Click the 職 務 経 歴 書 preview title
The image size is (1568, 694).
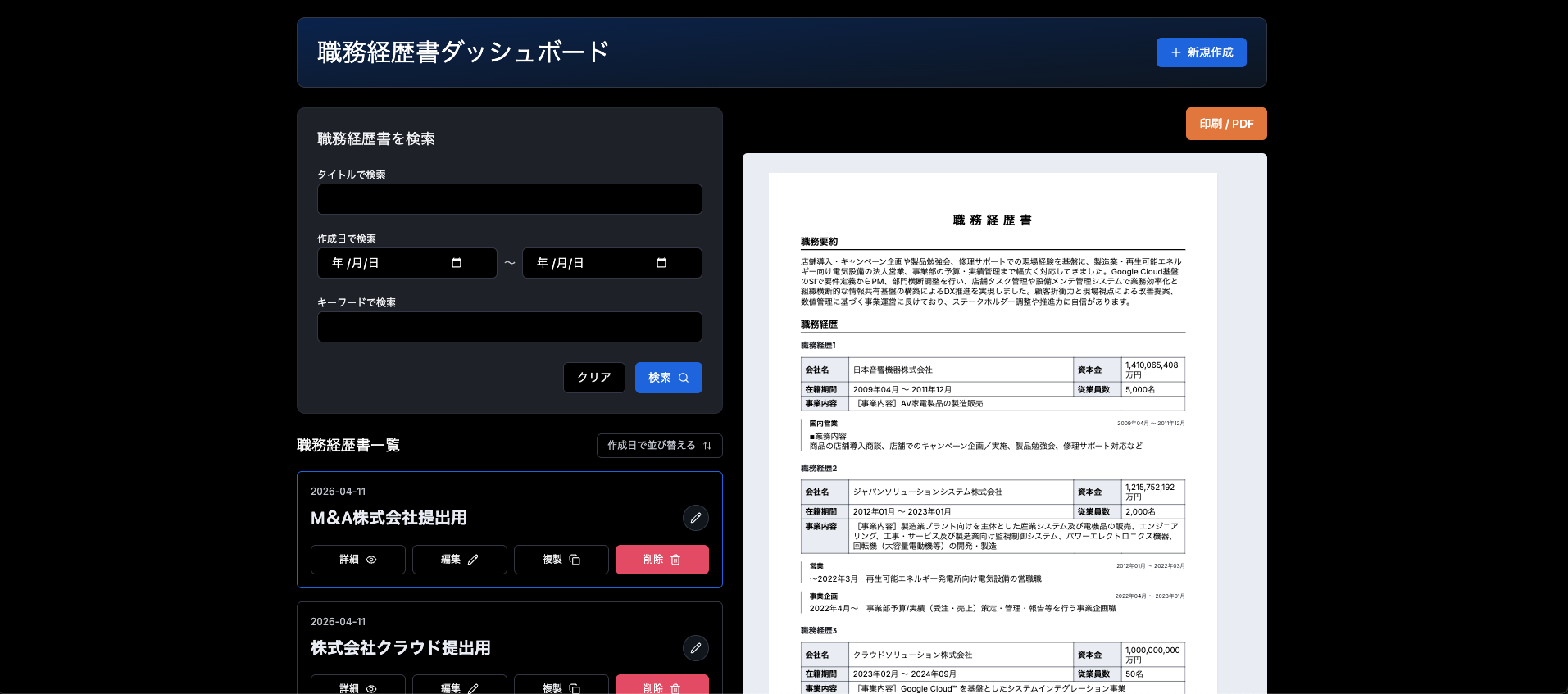pyautogui.click(x=993, y=220)
